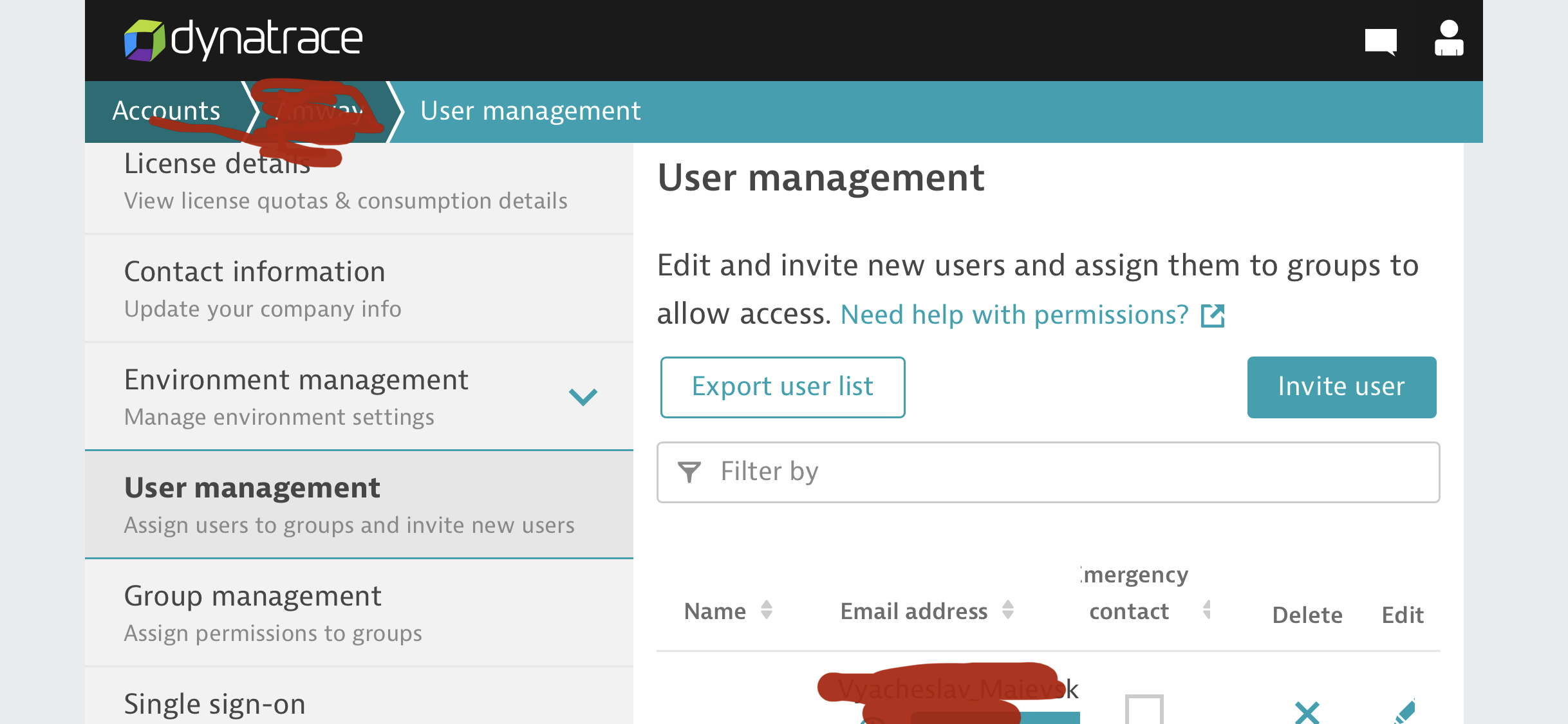Click the Invite user button
Image resolution: width=1568 pixels, height=724 pixels.
coord(1341,387)
